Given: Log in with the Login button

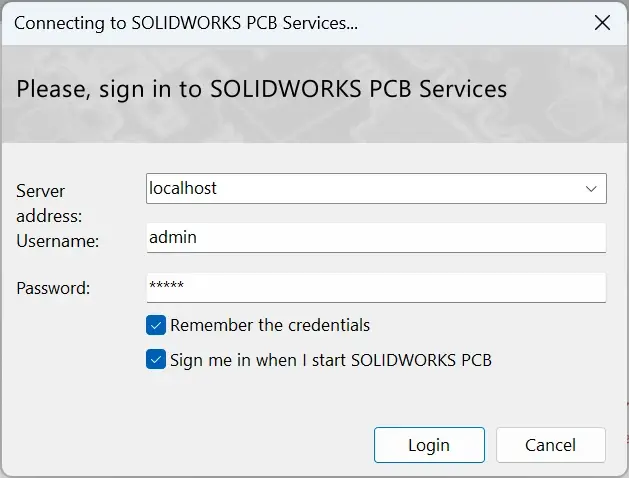Looking at the screenshot, I should (429, 445).
